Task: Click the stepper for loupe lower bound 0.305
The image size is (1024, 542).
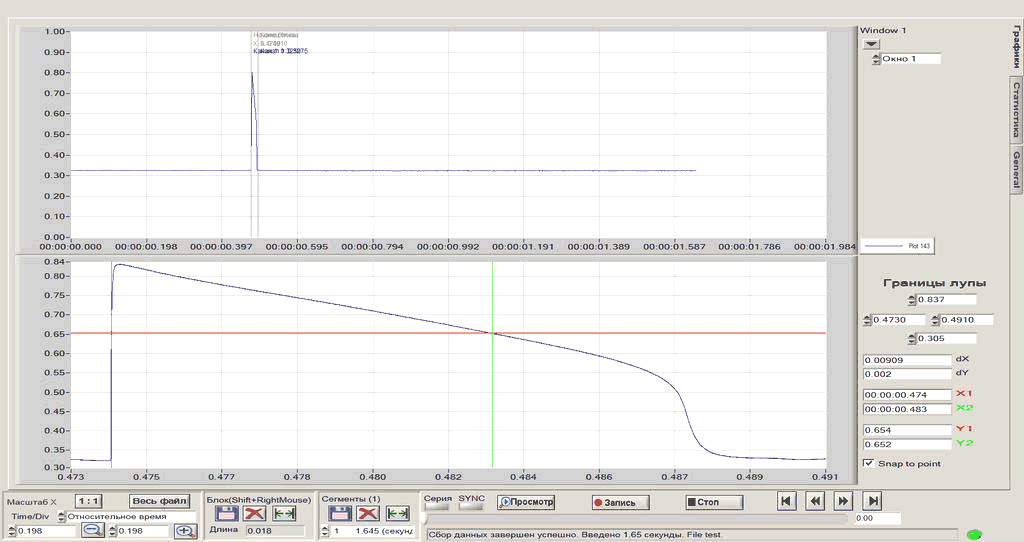Action: (912, 338)
